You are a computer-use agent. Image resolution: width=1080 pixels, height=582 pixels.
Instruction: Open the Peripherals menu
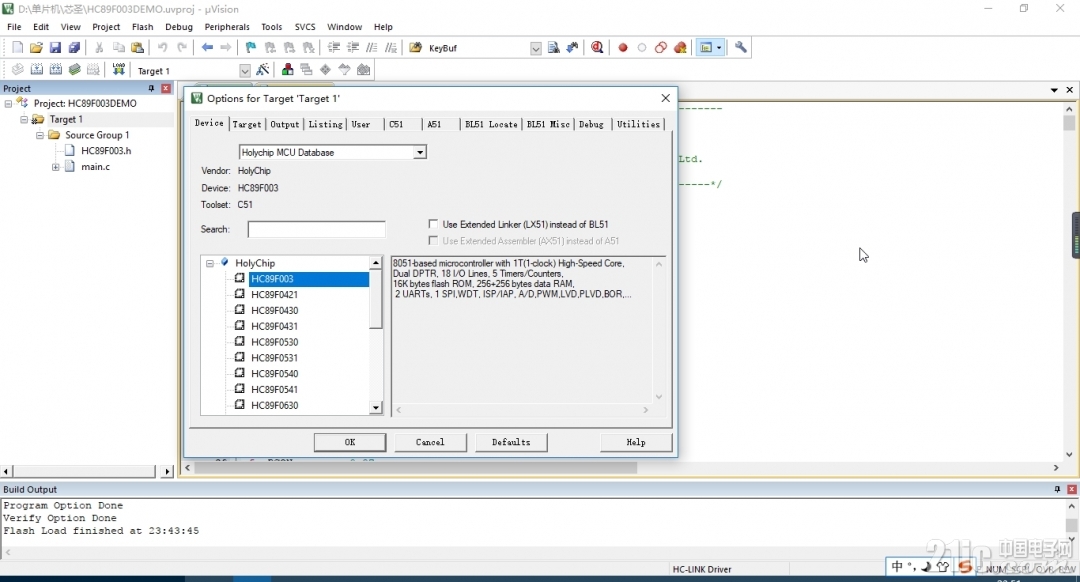pyautogui.click(x=227, y=27)
